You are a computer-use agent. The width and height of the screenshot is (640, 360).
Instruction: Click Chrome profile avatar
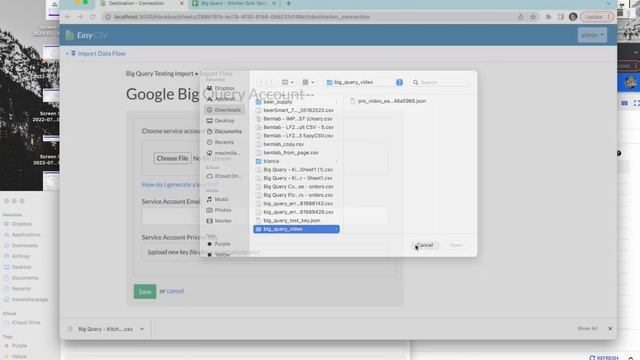click(573, 17)
